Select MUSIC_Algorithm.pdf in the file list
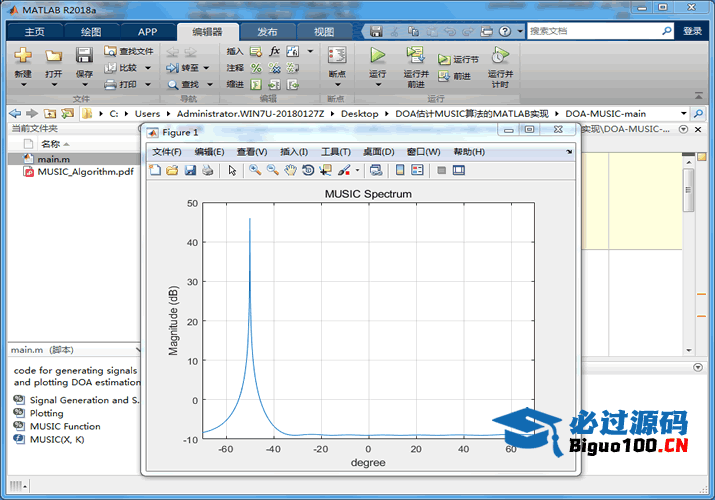This screenshot has height=500, width=715. coord(85,172)
